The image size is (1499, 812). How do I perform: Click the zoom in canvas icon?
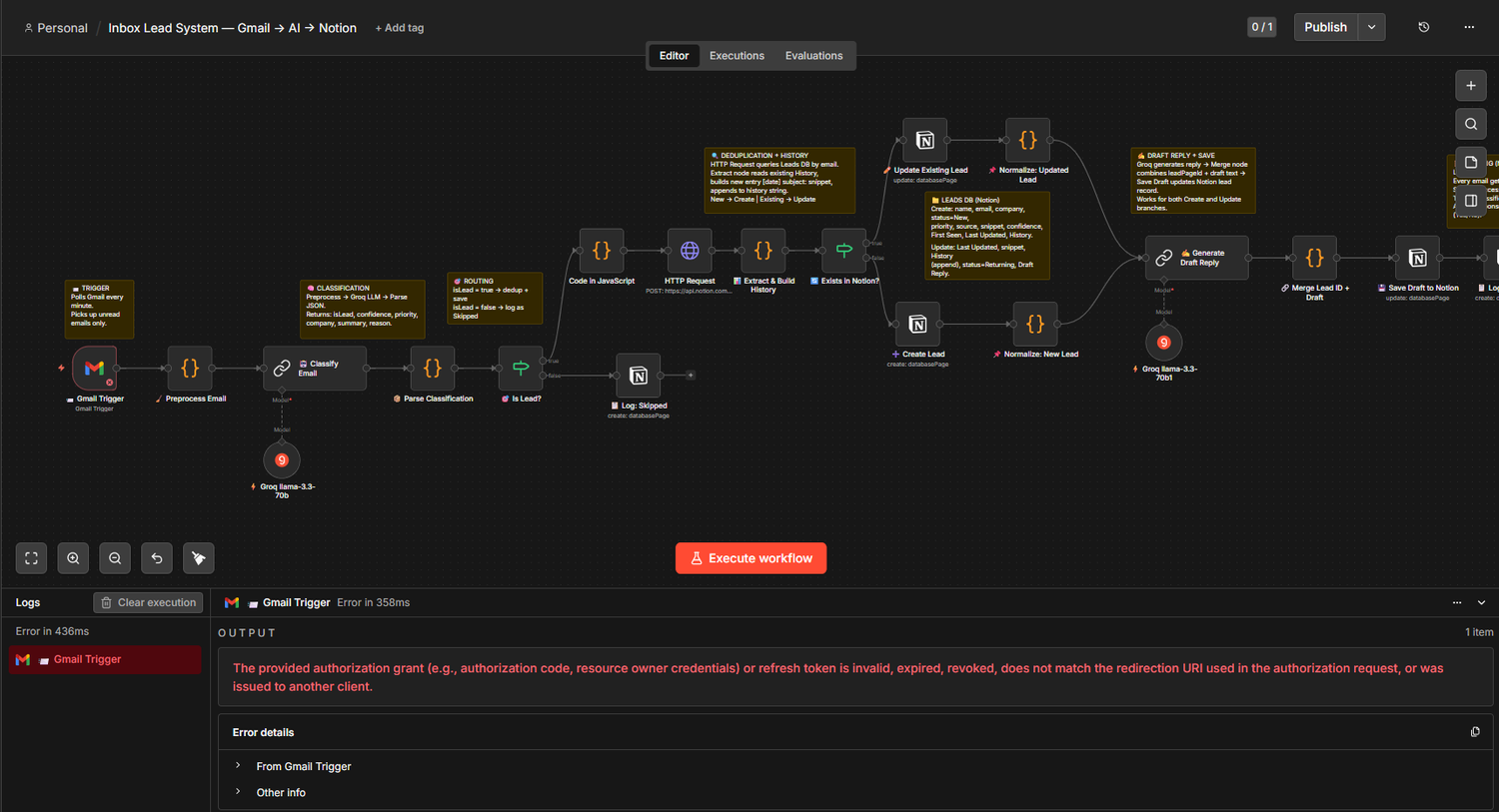pyautogui.click(x=73, y=558)
